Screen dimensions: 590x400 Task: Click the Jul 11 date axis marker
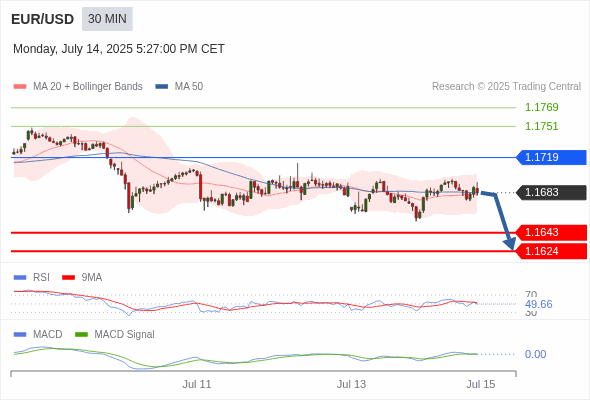click(x=197, y=384)
